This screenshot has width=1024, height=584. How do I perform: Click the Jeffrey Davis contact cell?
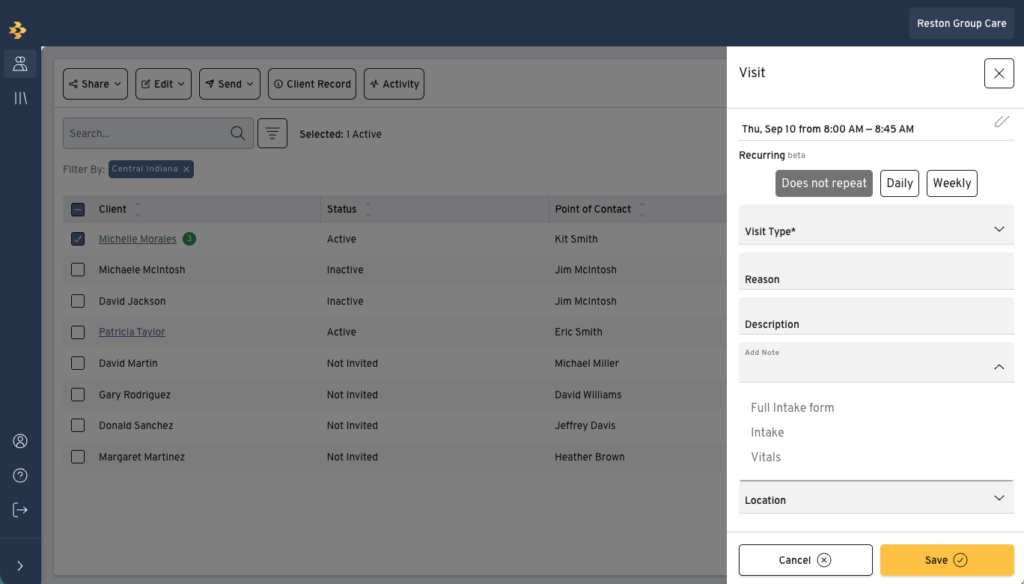(x=585, y=425)
